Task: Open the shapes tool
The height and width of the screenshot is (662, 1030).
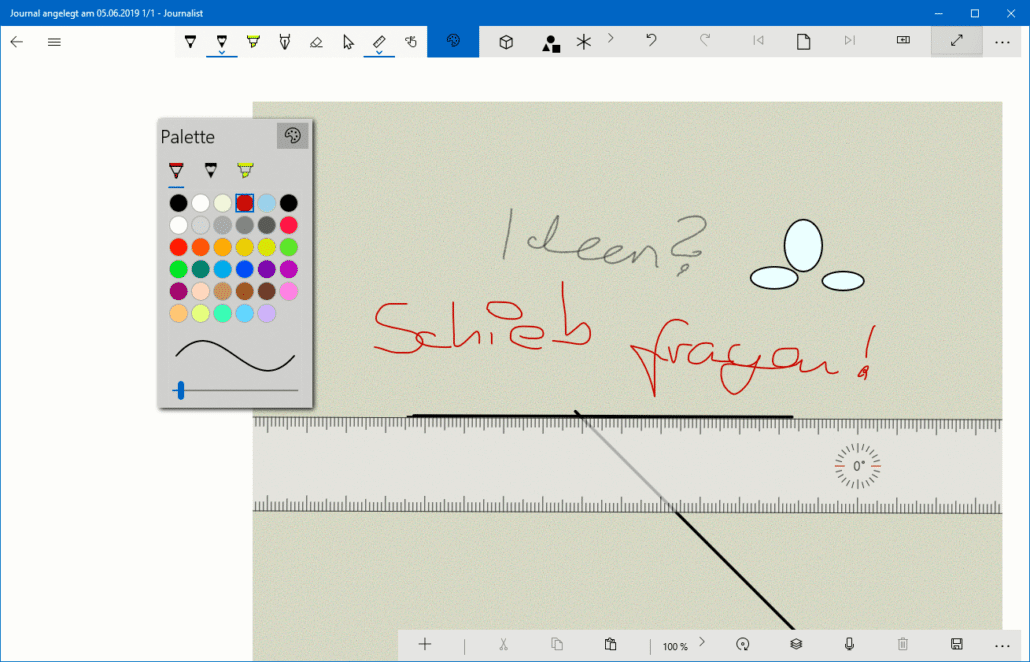Action: [550, 43]
